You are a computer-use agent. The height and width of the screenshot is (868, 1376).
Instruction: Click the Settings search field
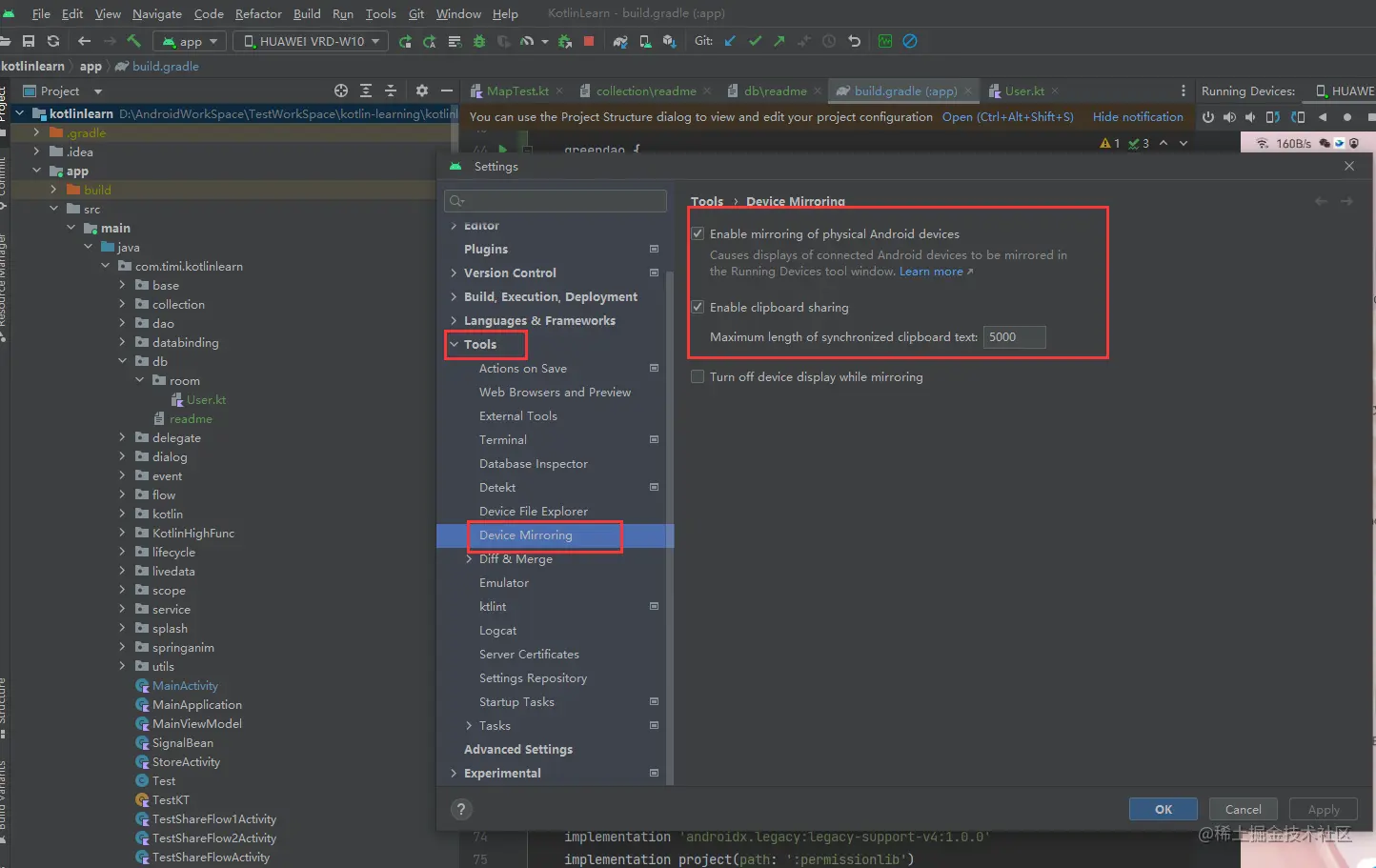[x=556, y=200]
